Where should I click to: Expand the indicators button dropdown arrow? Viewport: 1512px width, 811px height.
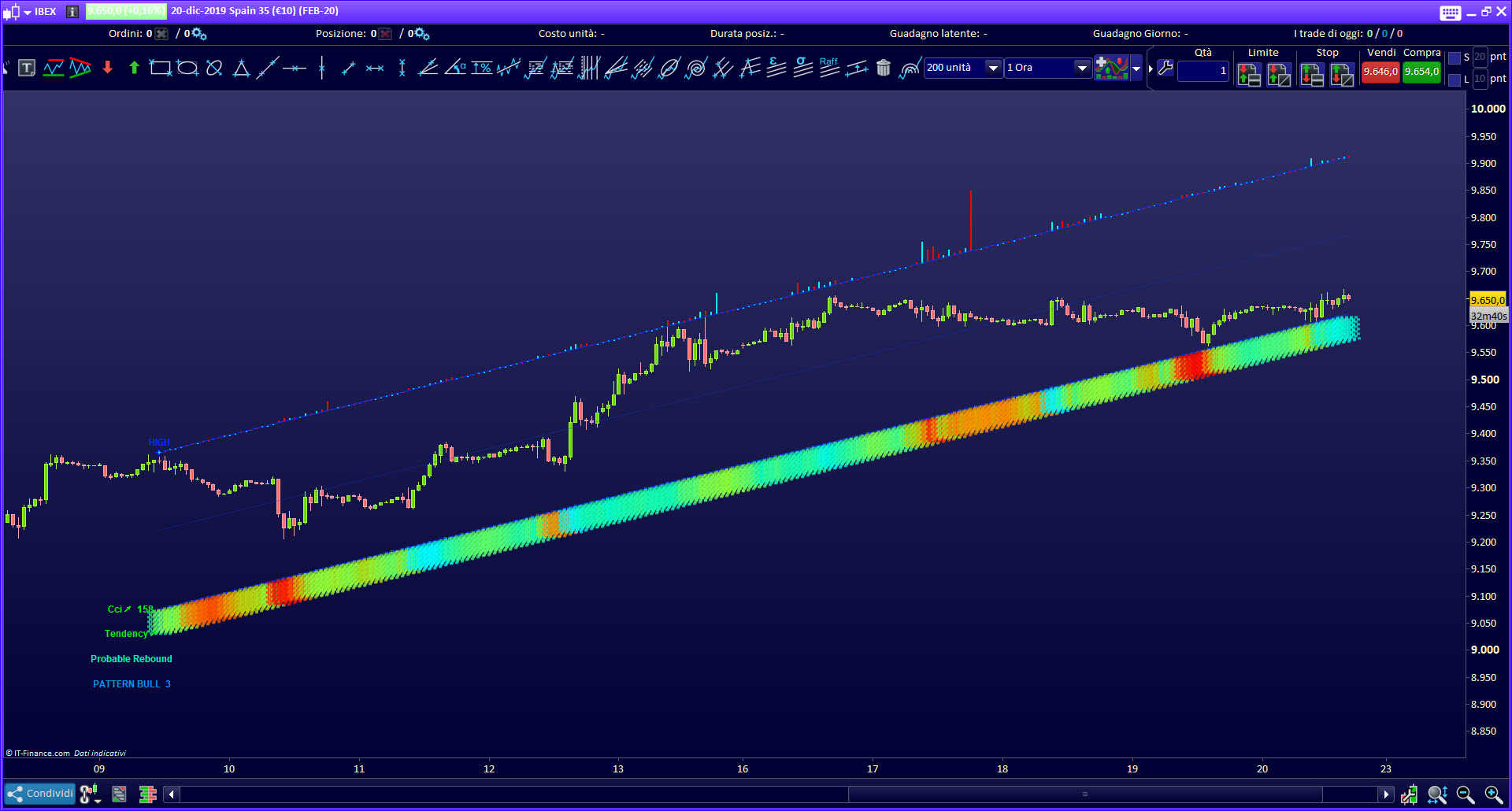1136,69
